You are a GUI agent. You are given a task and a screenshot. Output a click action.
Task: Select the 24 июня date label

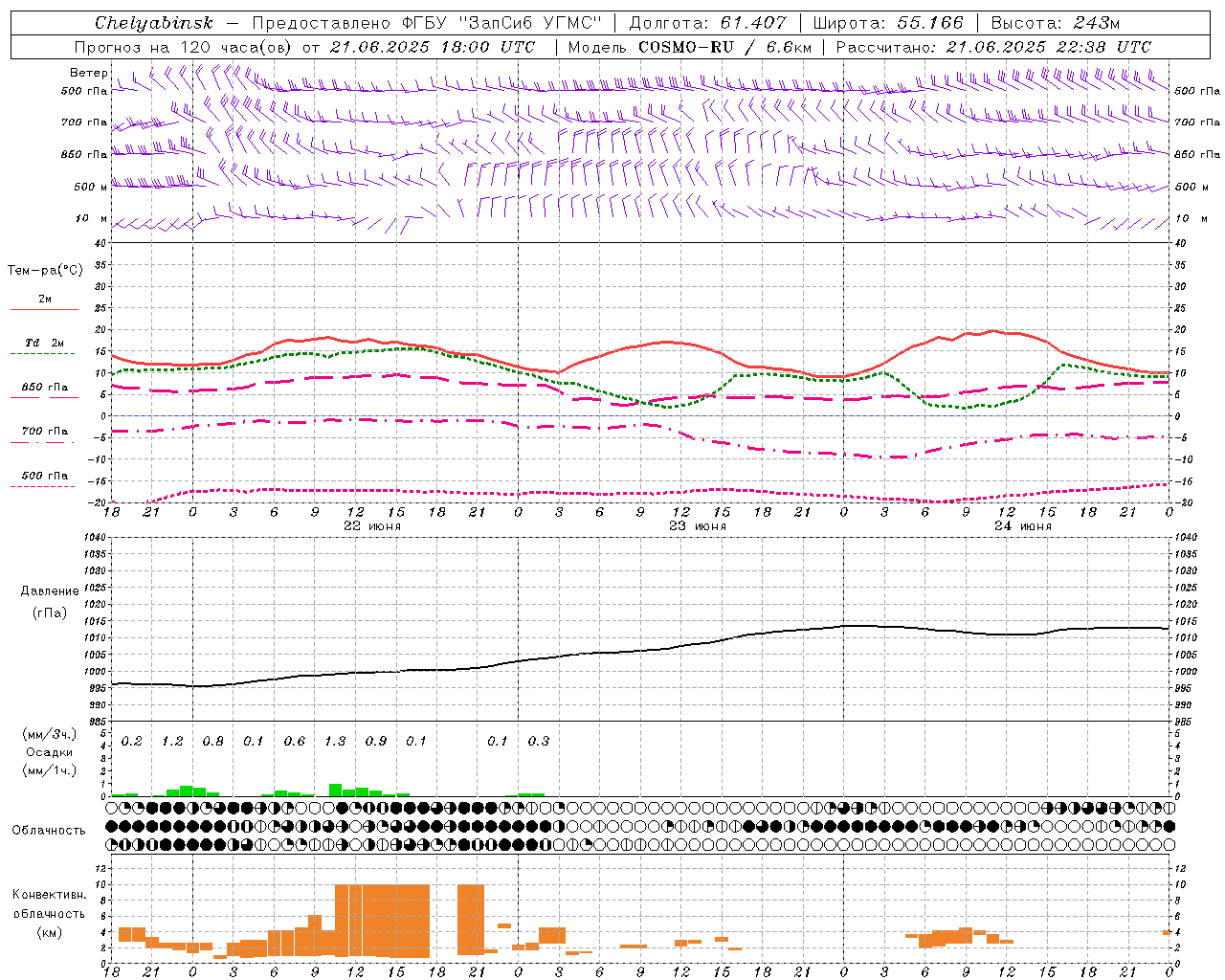pos(1023,525)
